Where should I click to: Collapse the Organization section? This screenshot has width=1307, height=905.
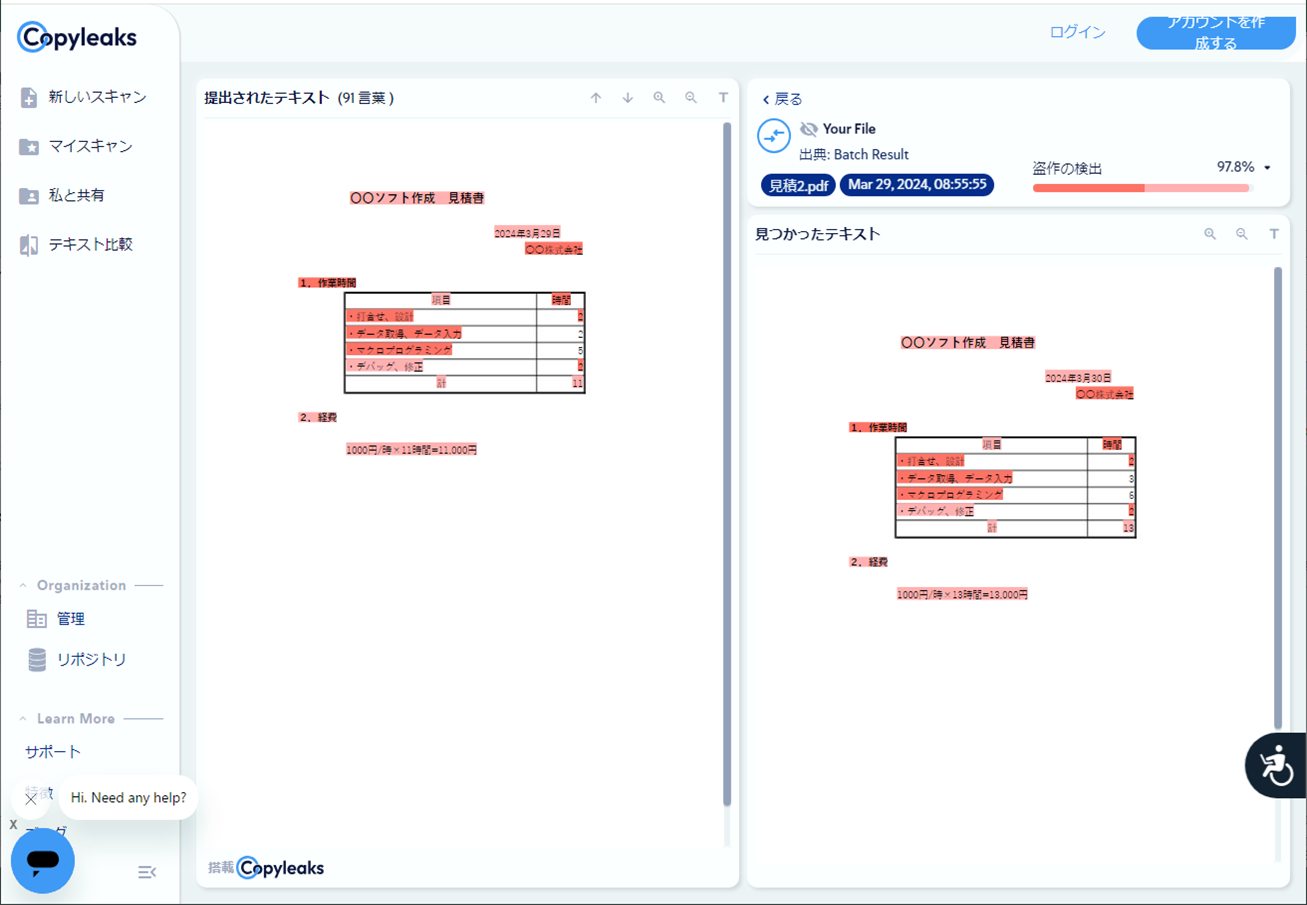pos(23,585)
